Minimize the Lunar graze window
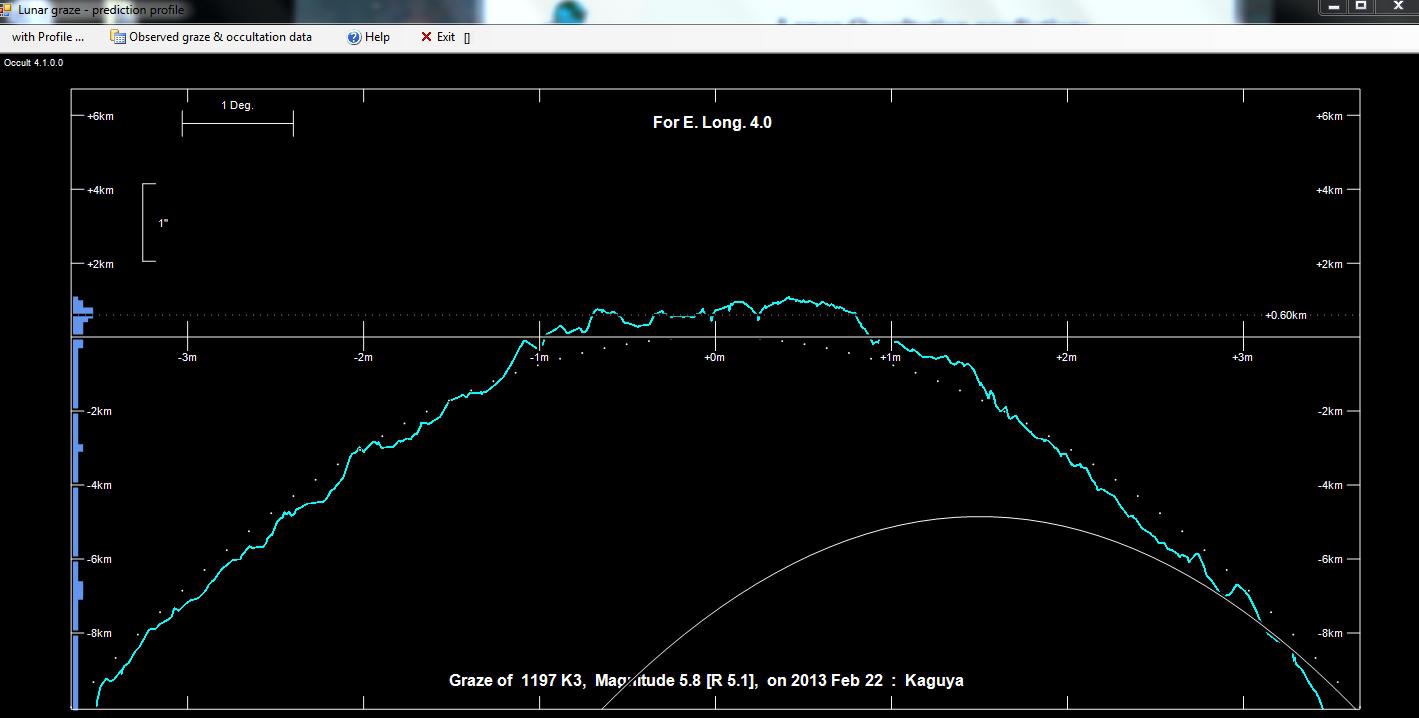 point(1334,7)
